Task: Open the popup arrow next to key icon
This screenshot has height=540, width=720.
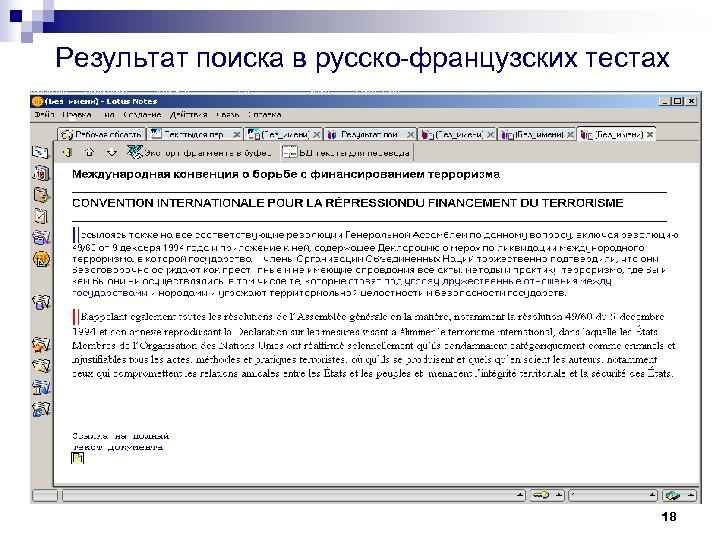Action: click(558, 495)
